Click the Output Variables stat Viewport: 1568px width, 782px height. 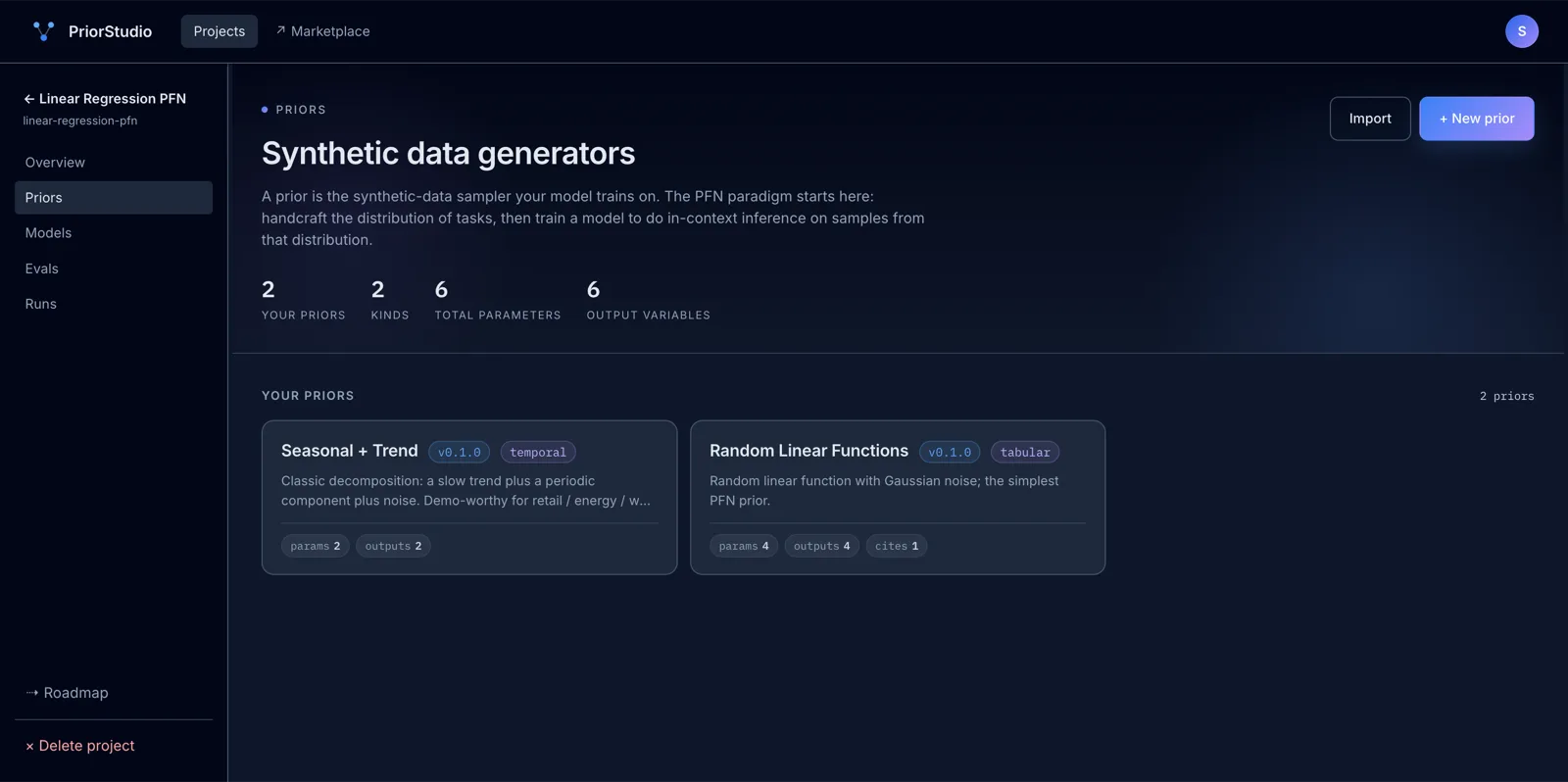(649, 300)
